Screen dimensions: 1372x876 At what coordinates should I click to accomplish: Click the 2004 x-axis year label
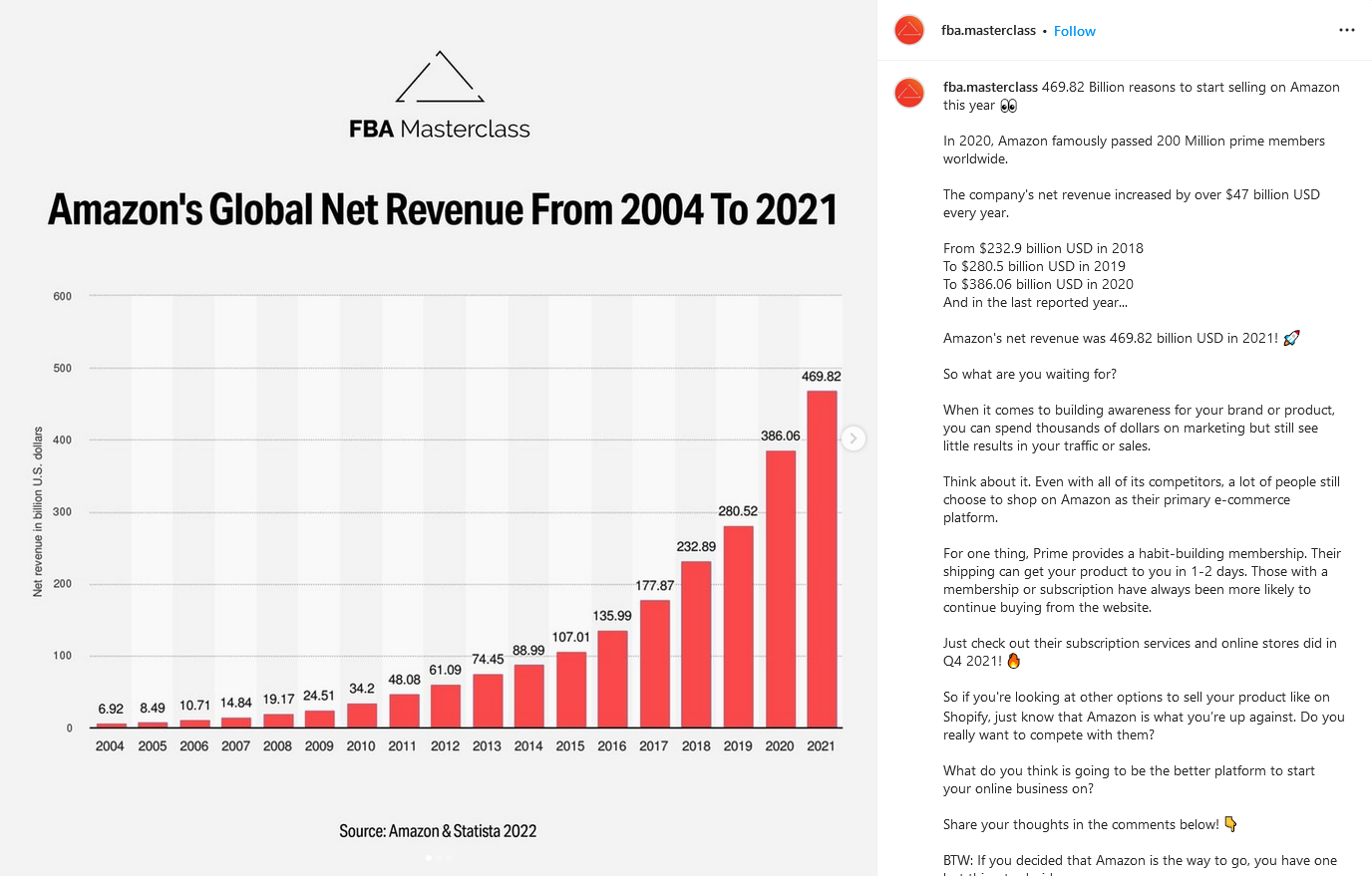click(110, 746)
